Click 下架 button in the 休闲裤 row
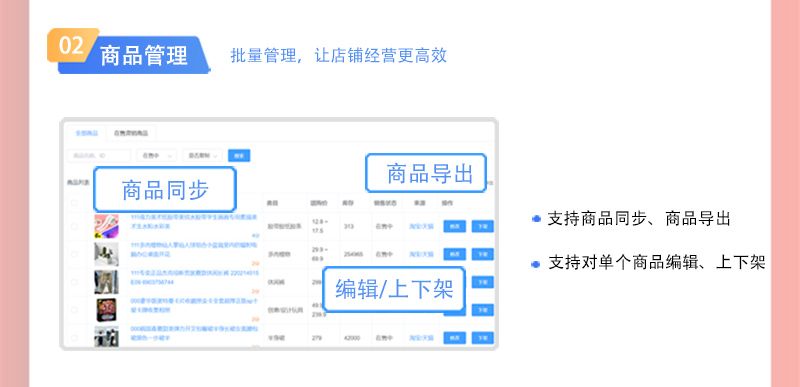The height and width of the screenshot is (387, 800). [483, 282]
